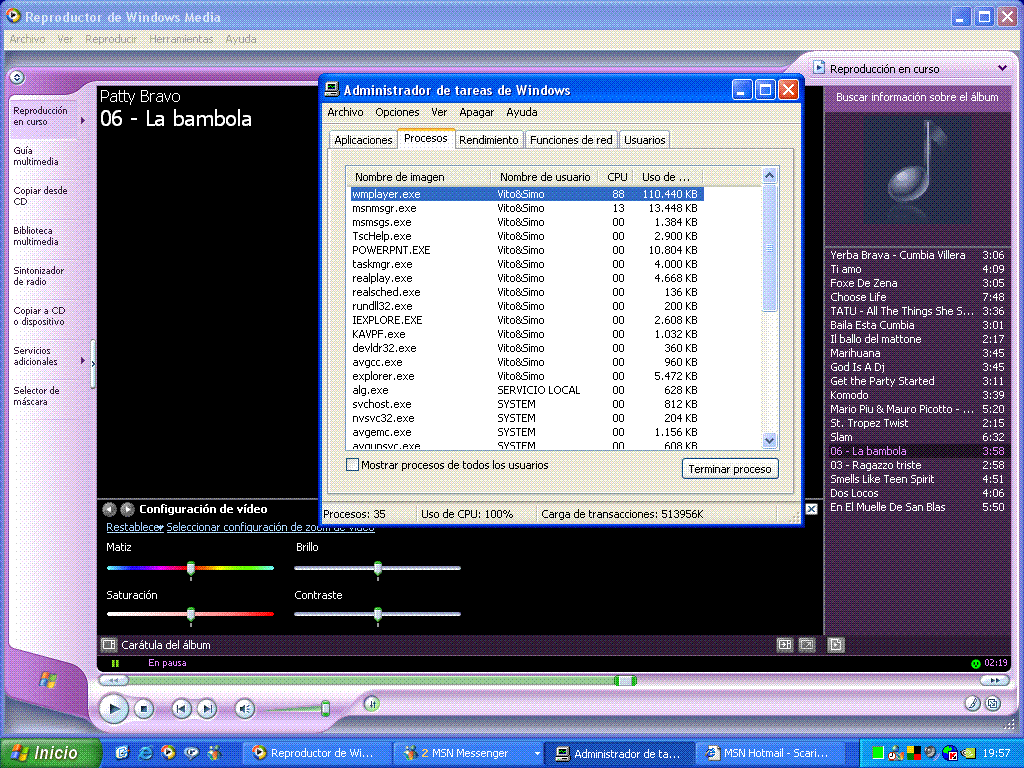Open Internet Explorer from quick launch
This screenshot has width=1024, height=768.
pos(145,753)
